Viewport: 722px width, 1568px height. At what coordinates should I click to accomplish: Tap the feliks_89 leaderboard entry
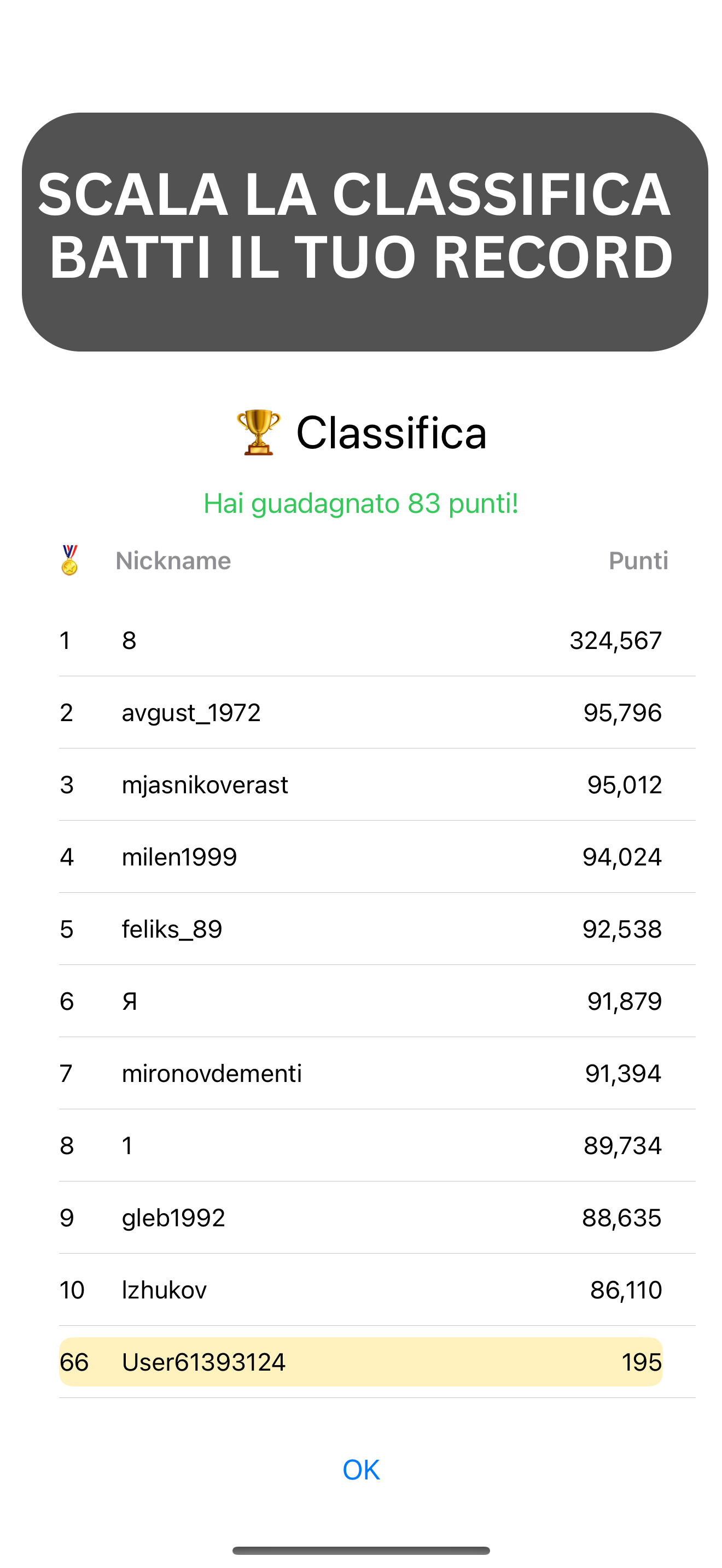click(x=360, y=929)
